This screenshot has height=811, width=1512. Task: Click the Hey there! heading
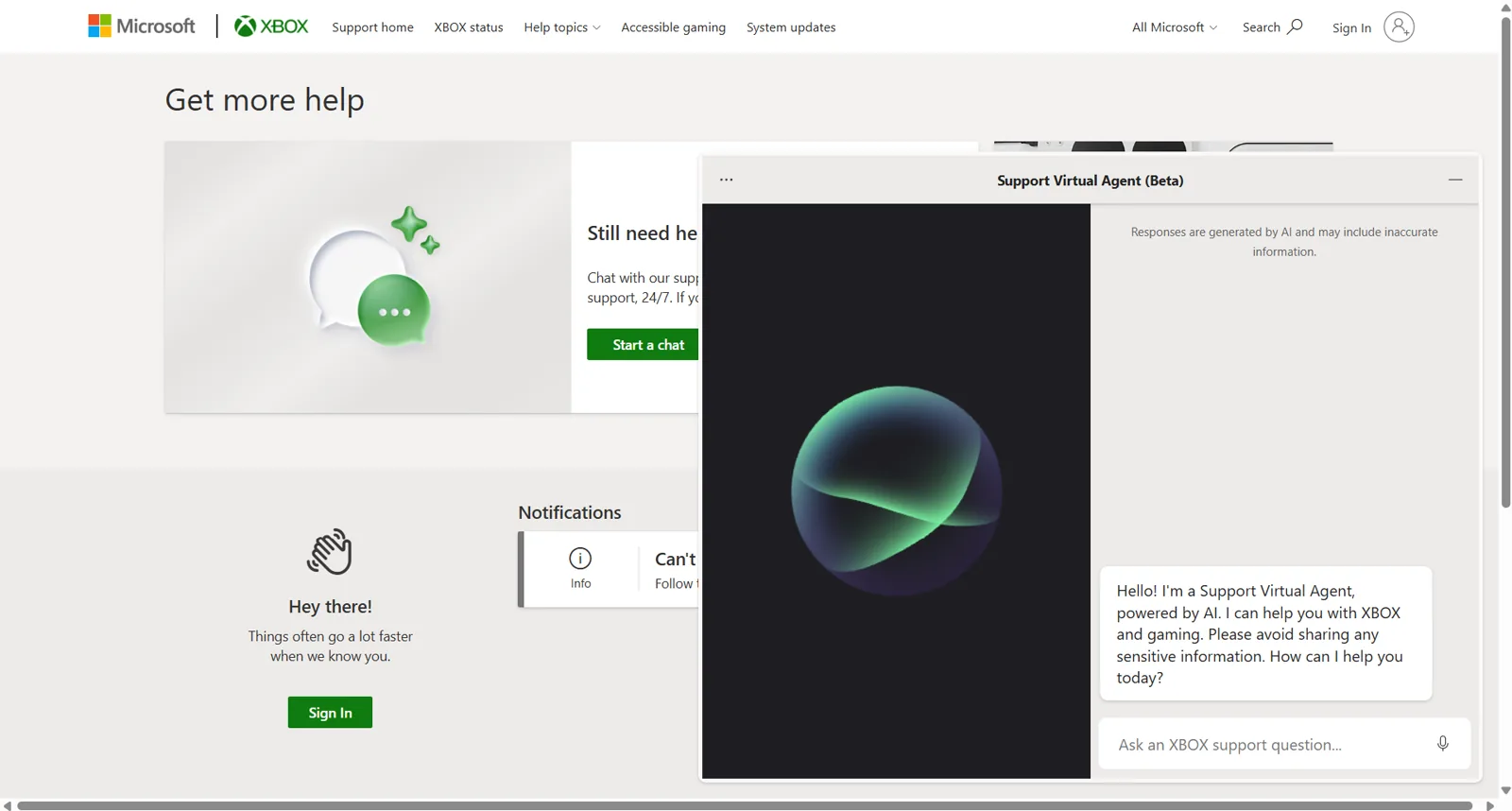(330, 606)
